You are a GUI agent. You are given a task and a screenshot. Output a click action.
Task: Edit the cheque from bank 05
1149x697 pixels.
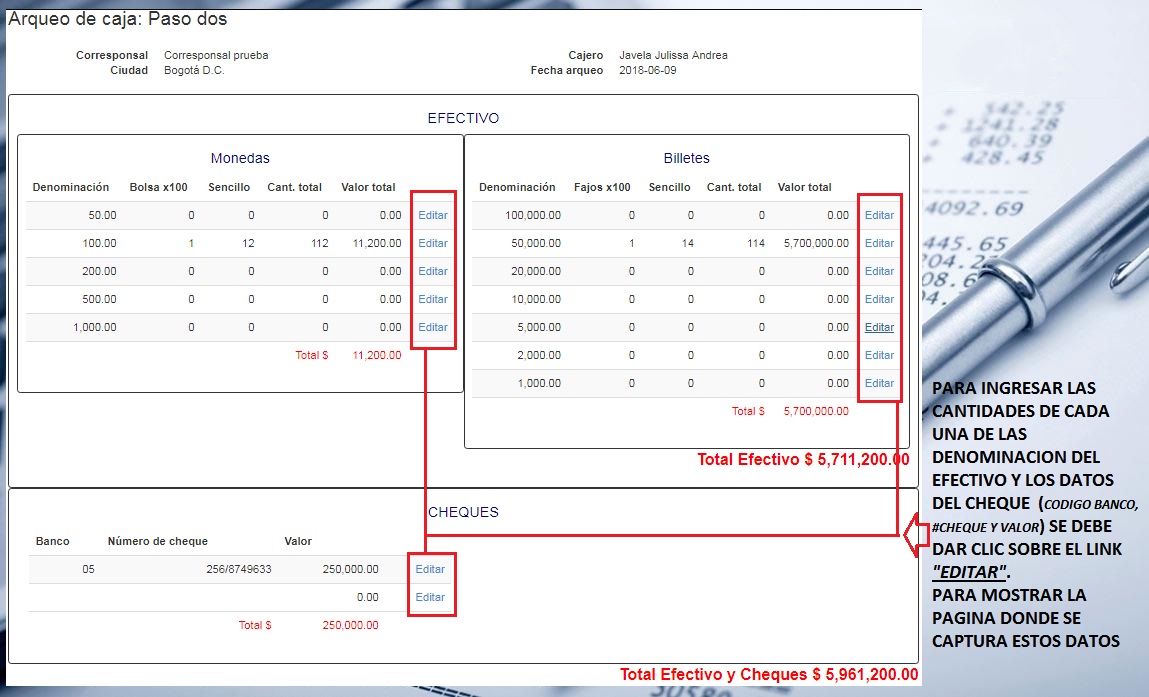(430, 569)
